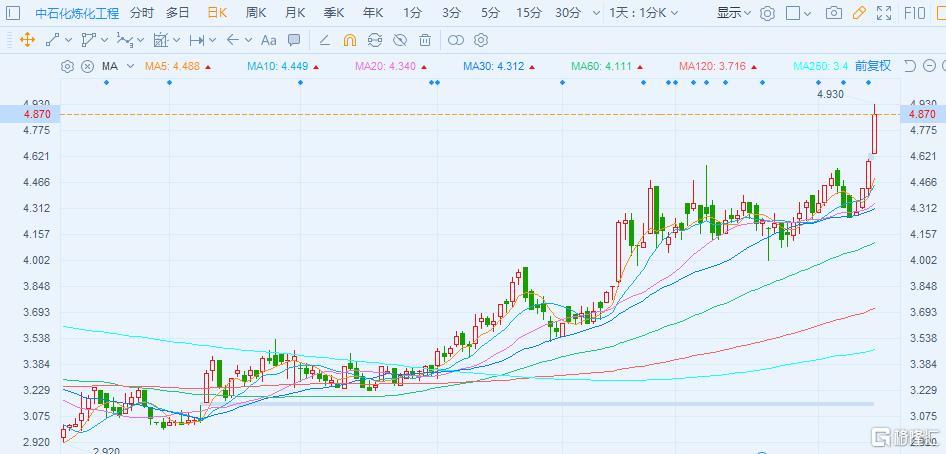Click the 前复权 adjustment button
Screen dimensions: 946x454
[872, 66]
